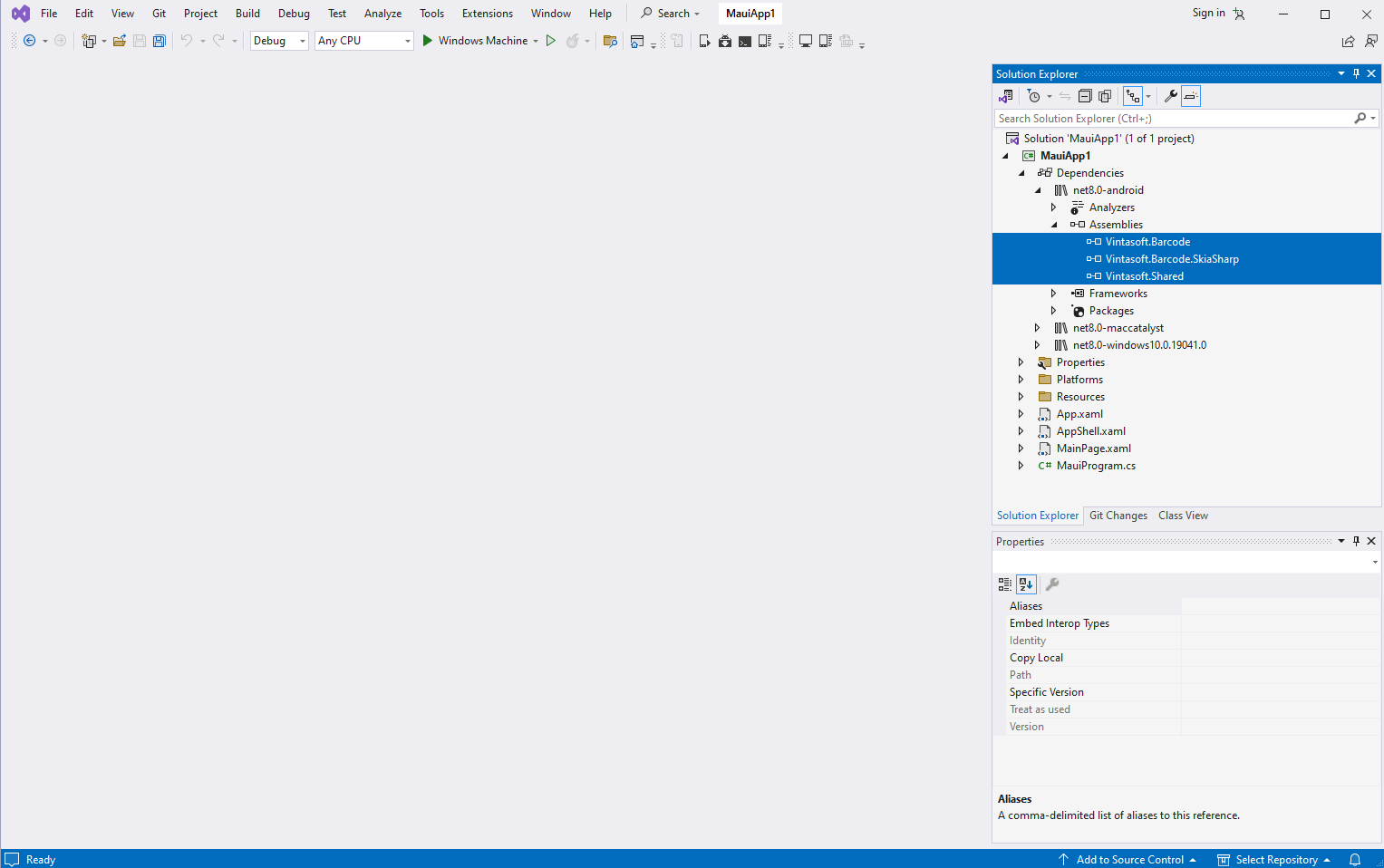The height and width of the screenshot is (868, 1384).
Task: Click the Search Solution Explorer field
Action: 1174,119
